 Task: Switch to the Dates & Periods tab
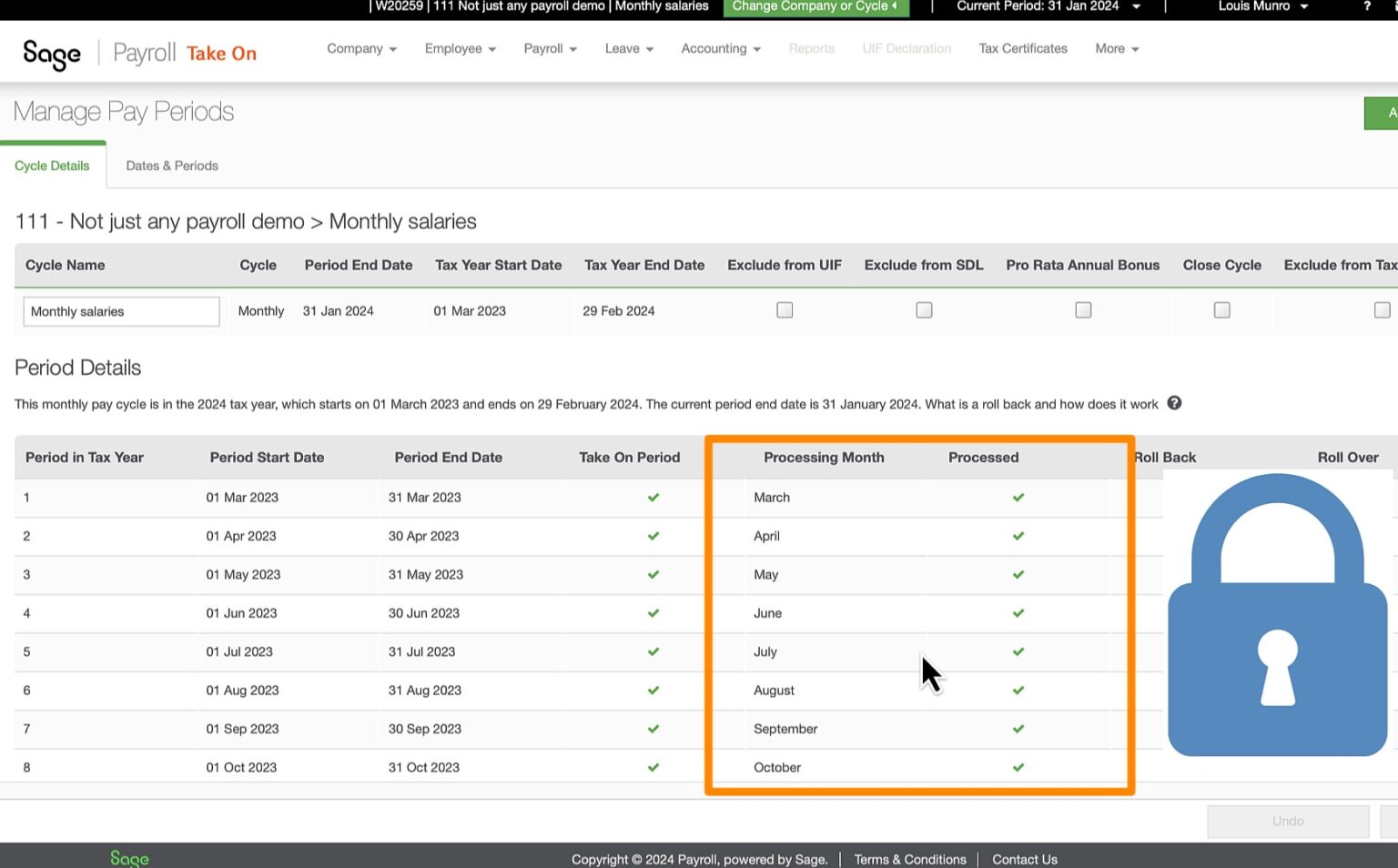(x=171, y=165)
